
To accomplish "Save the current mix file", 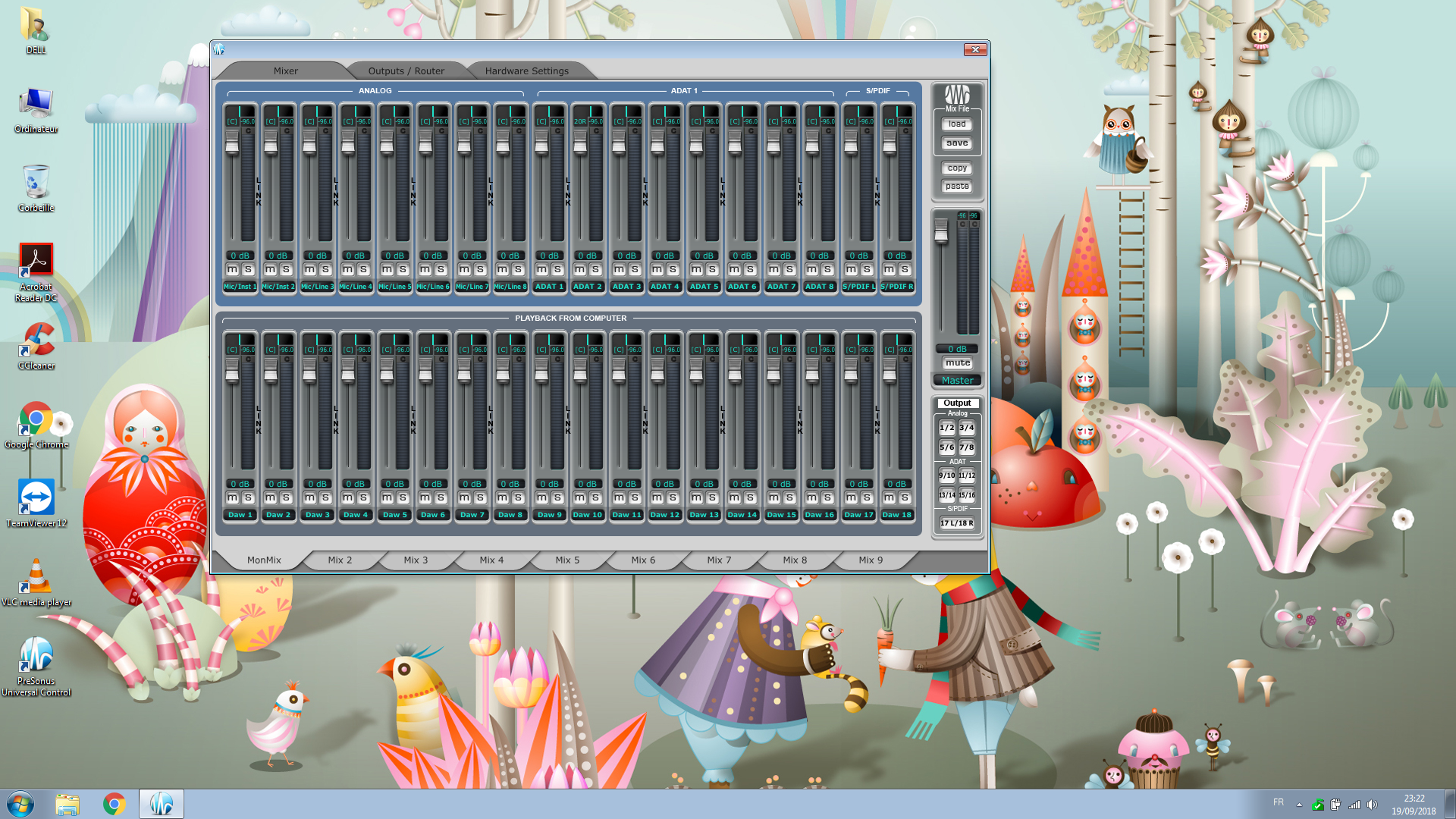I will (x=957, y=143).
